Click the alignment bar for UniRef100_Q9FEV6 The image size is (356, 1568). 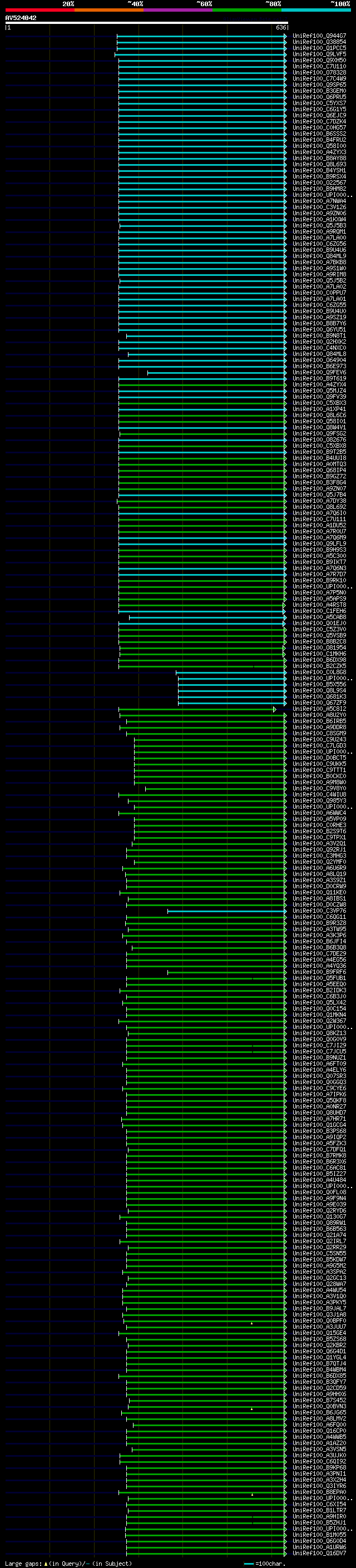(216, 373)
